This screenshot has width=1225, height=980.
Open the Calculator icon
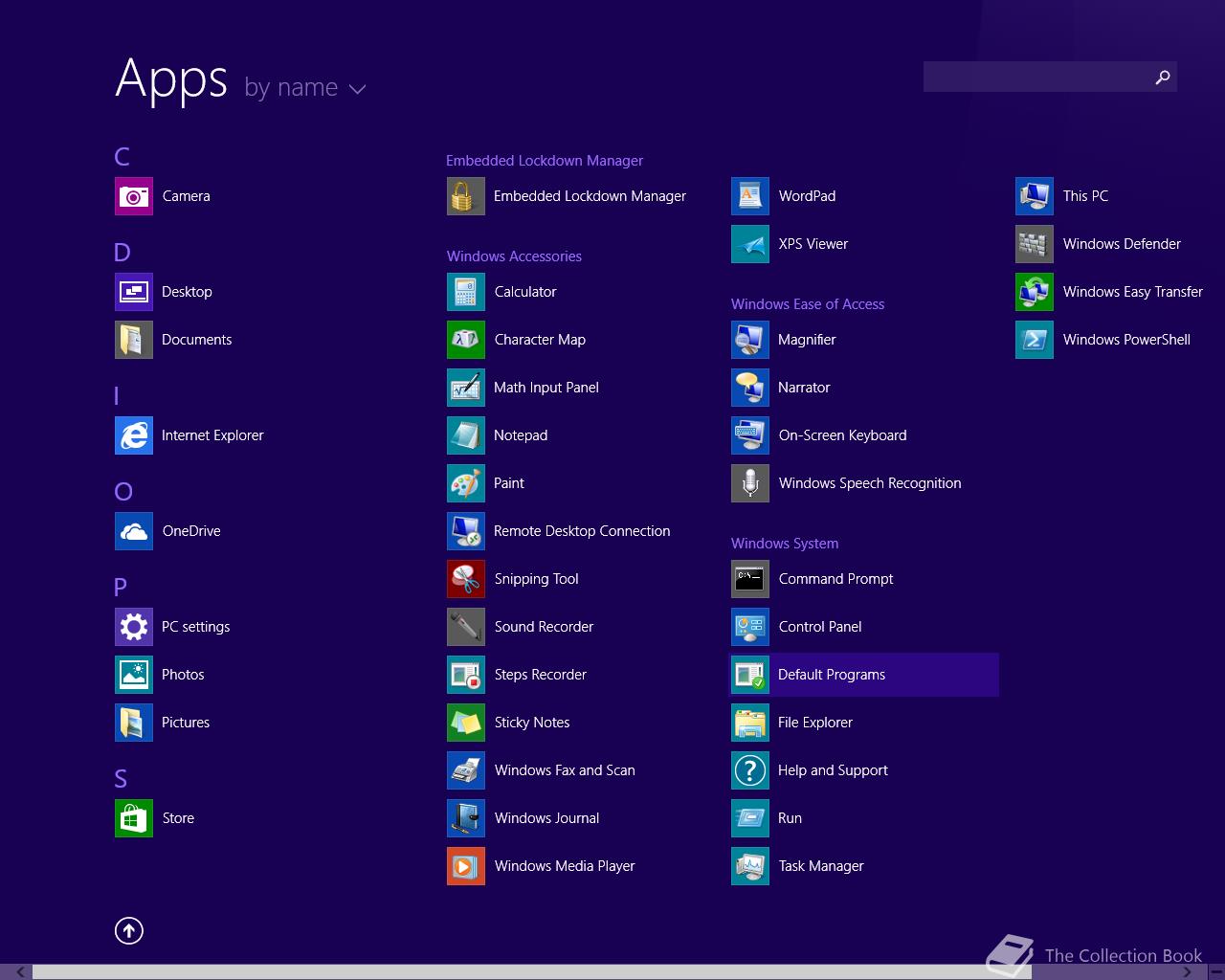tap(466, 292)
